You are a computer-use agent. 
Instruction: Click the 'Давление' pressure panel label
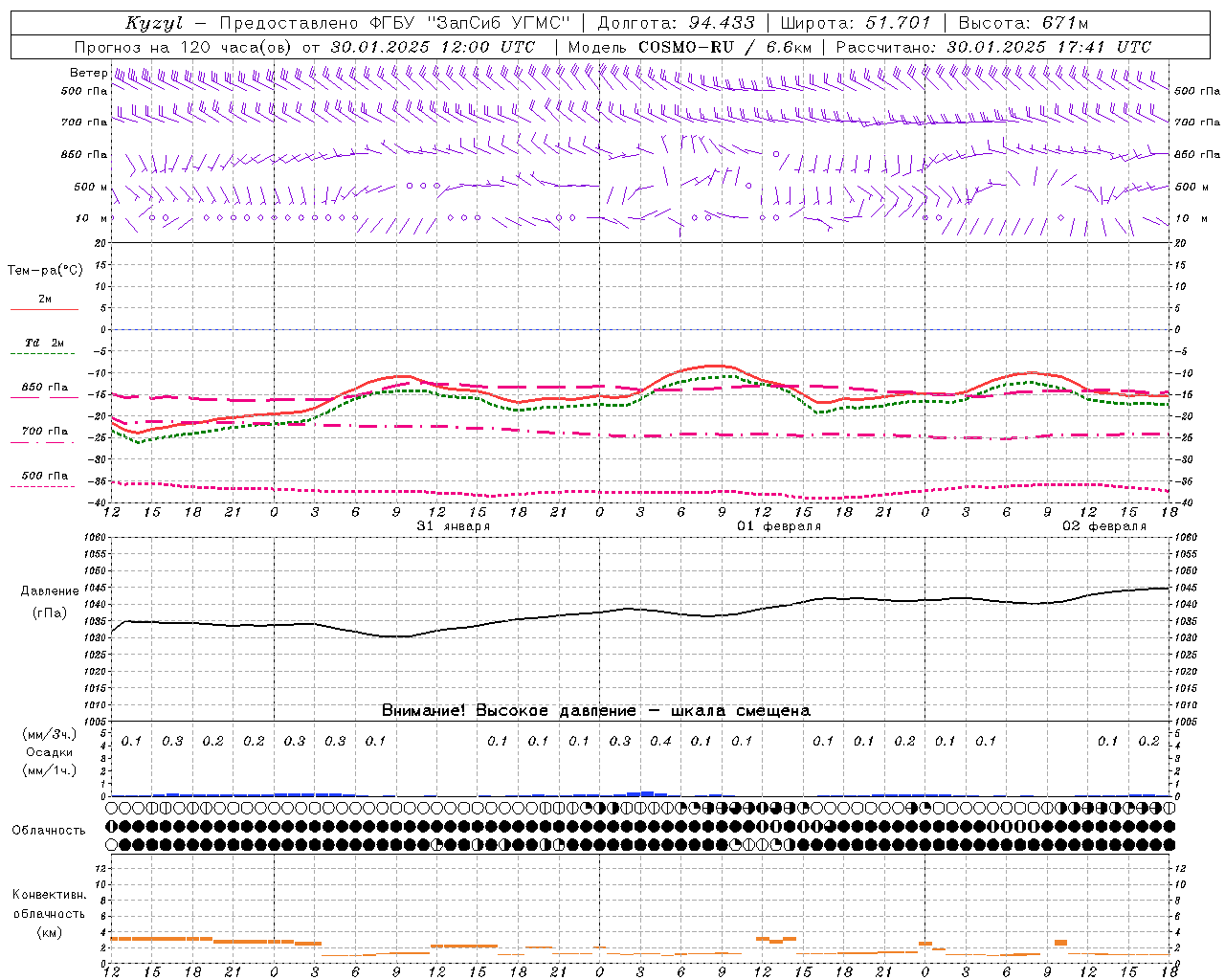pyautogui.click(x=50, y=590)
